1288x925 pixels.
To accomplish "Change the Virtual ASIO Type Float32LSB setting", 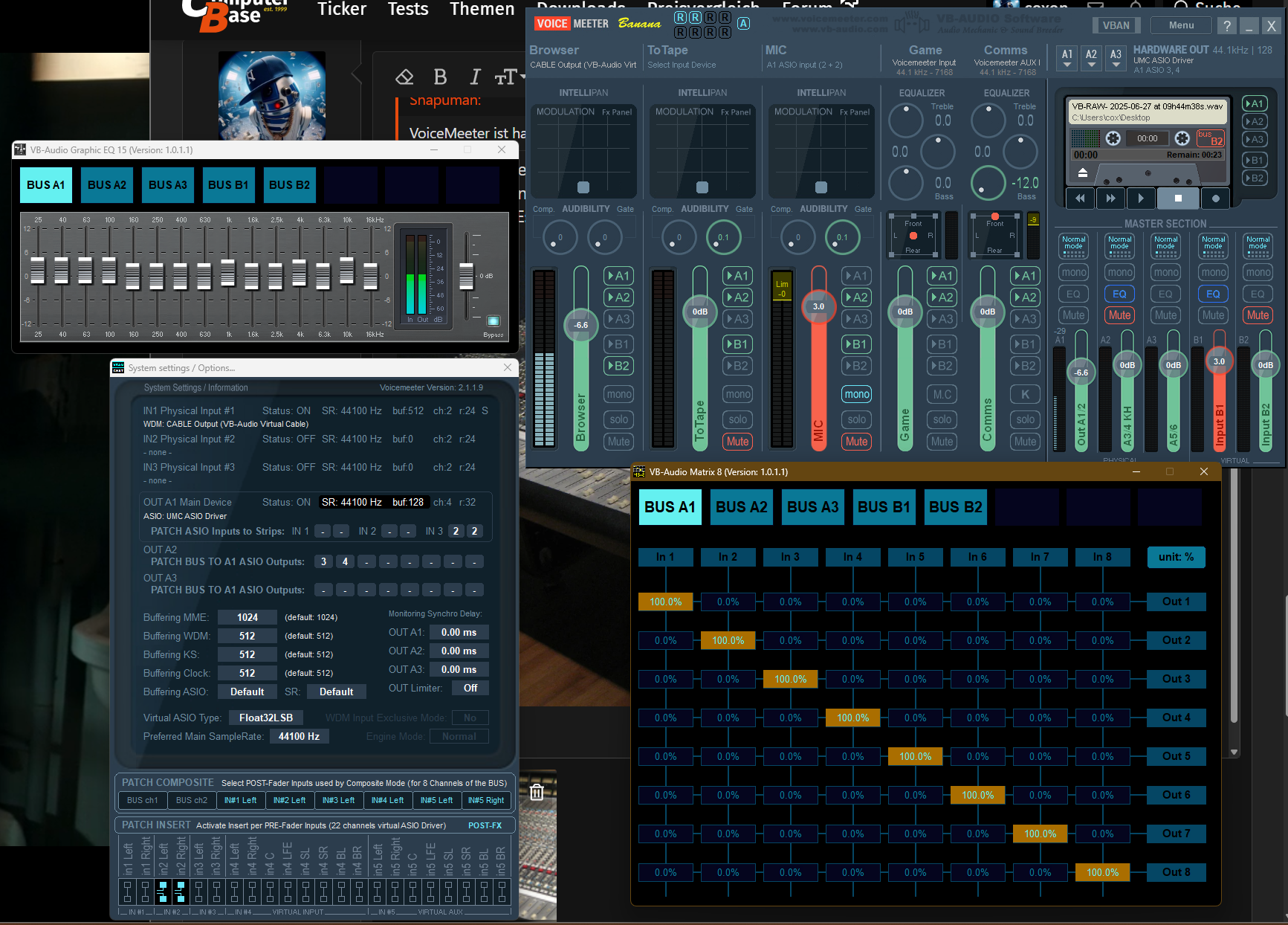I will coord(266,718).
